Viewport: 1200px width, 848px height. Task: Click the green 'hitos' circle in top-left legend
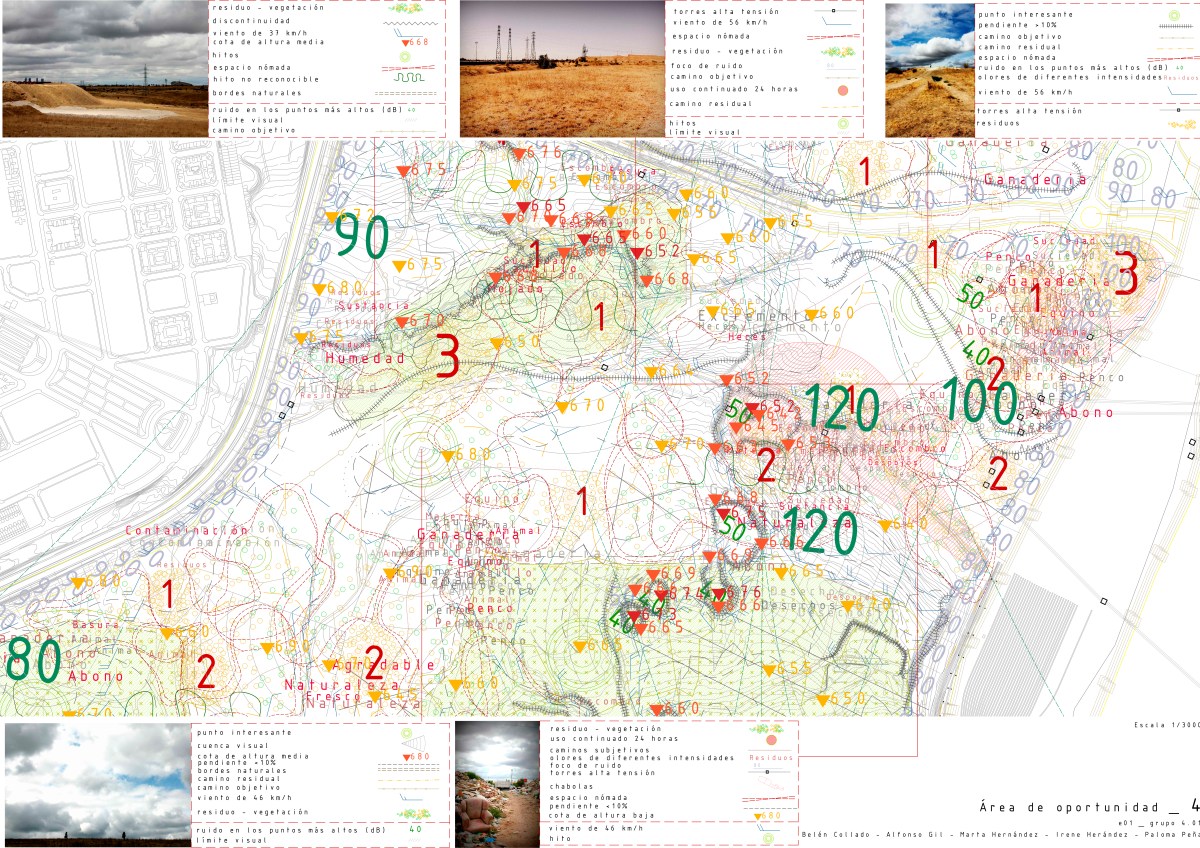click(406, 55)
